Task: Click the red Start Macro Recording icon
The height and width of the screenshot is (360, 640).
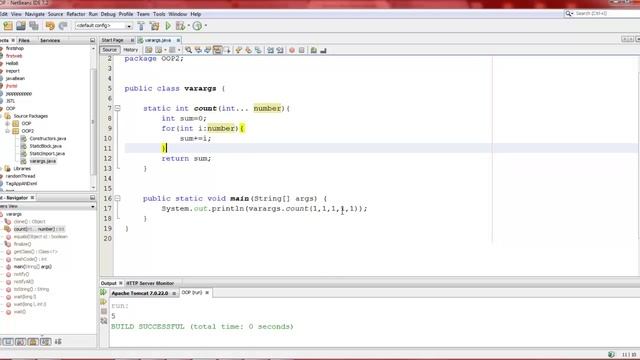Action: 292,50
